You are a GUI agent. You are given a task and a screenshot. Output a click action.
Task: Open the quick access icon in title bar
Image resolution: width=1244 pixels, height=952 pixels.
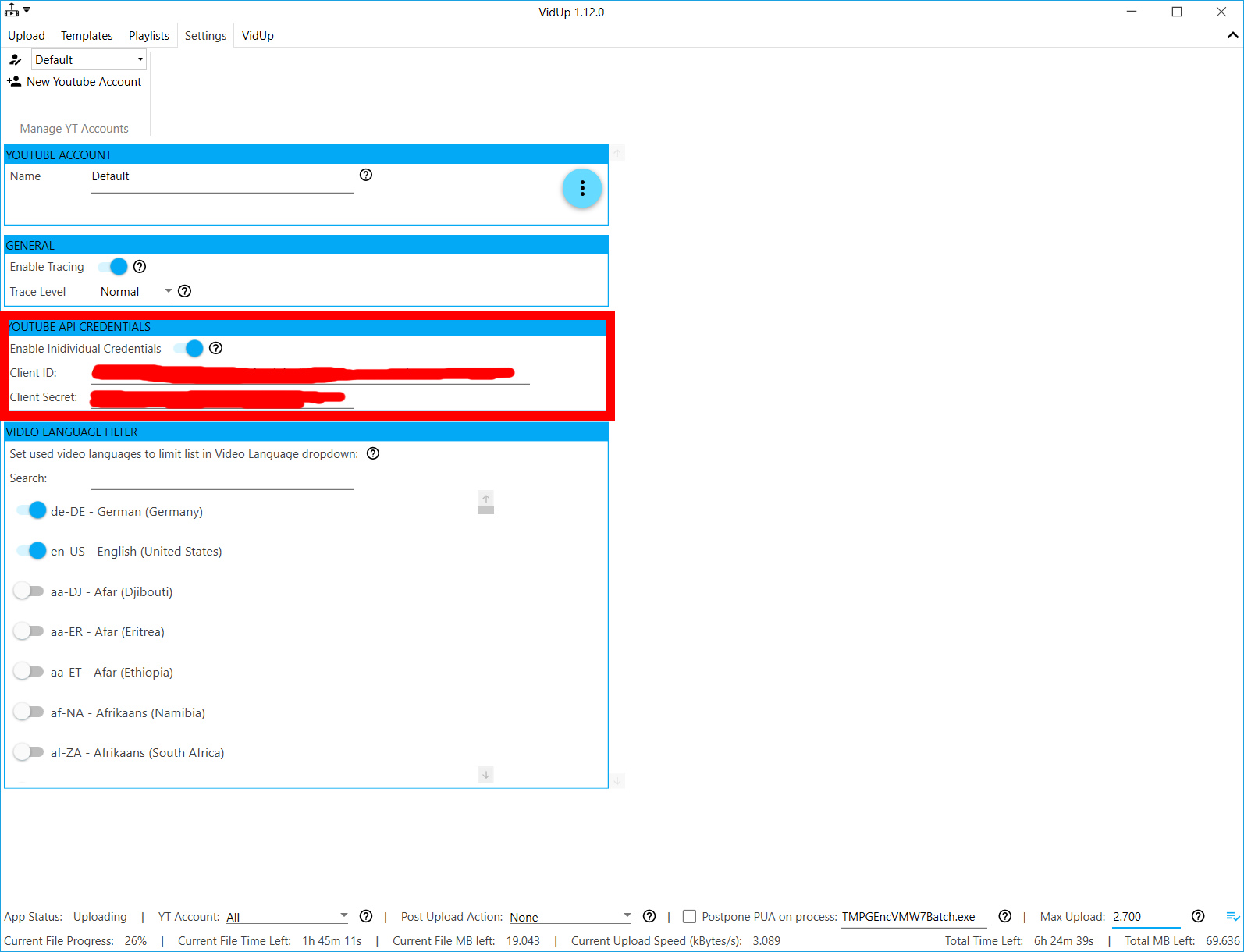tap(12, 10)
